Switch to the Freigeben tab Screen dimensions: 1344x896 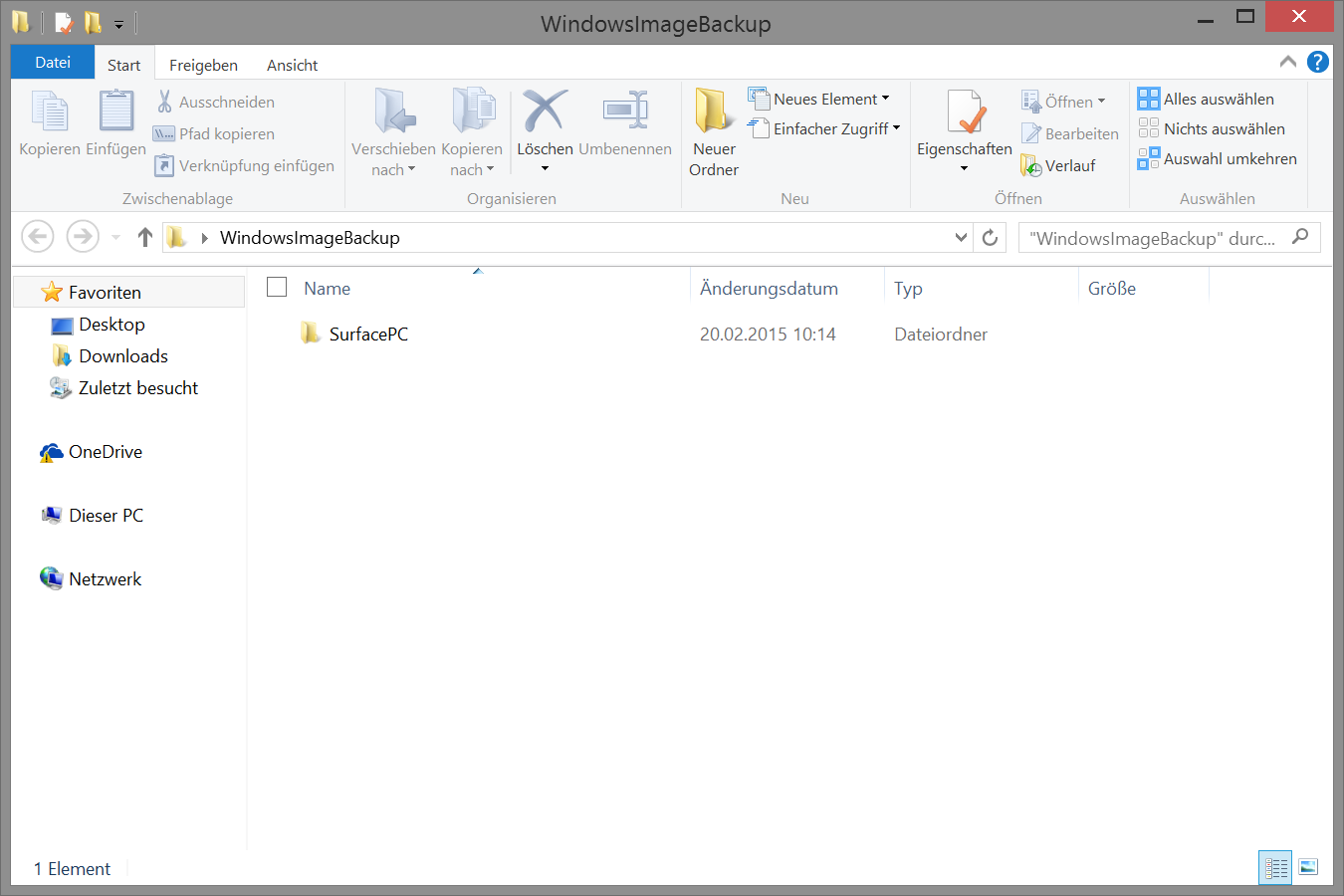coord(203,65)
